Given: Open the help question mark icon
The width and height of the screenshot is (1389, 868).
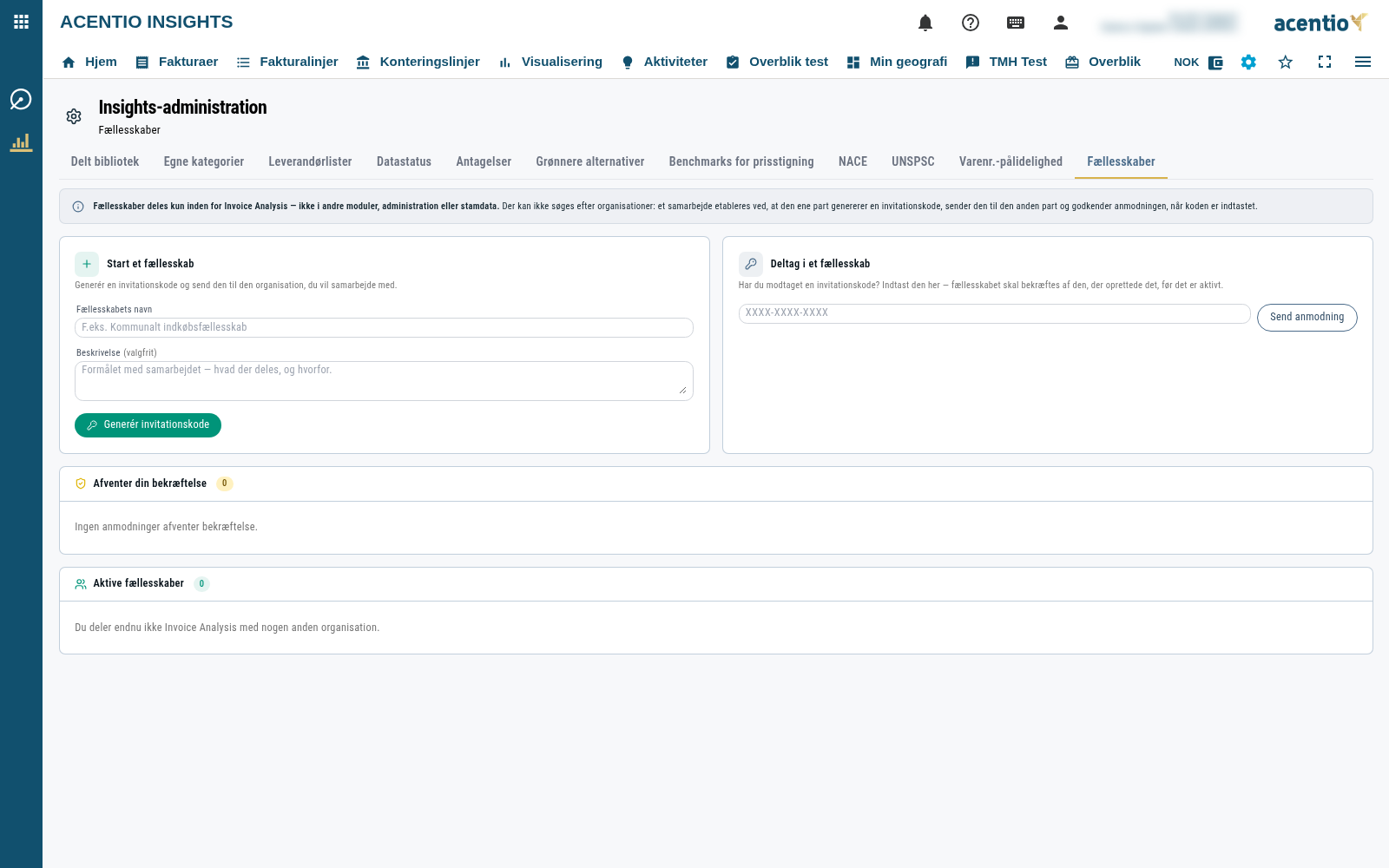Looking at the screenshot, I should pyautogui.click(x=971, y=23).
